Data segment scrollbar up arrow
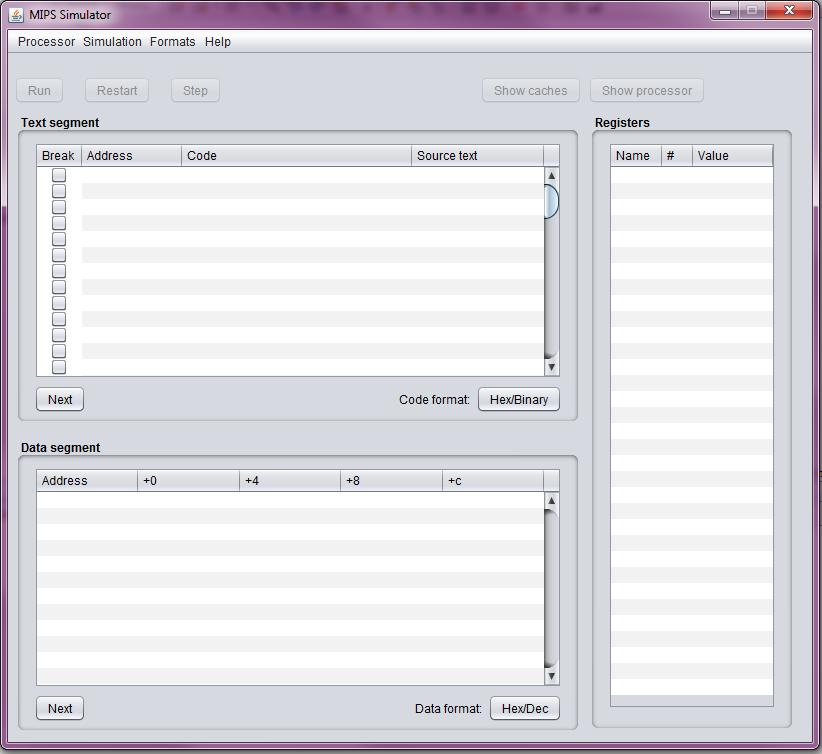 point(551,500)
